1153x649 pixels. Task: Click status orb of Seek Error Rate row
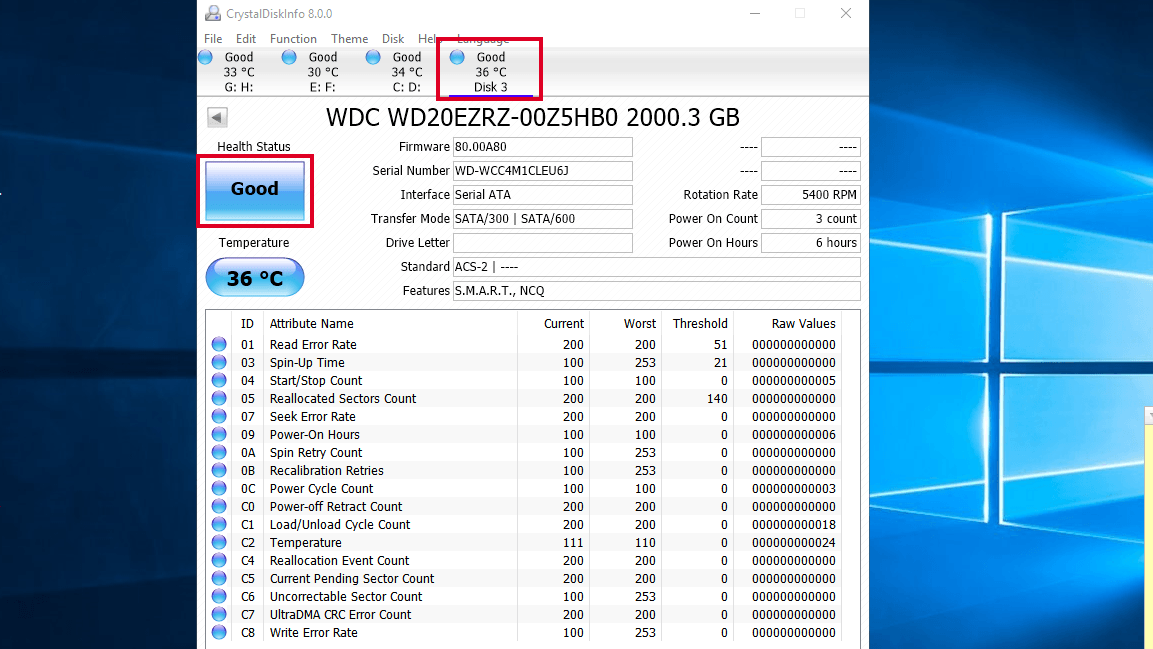[x=219, y=416]
